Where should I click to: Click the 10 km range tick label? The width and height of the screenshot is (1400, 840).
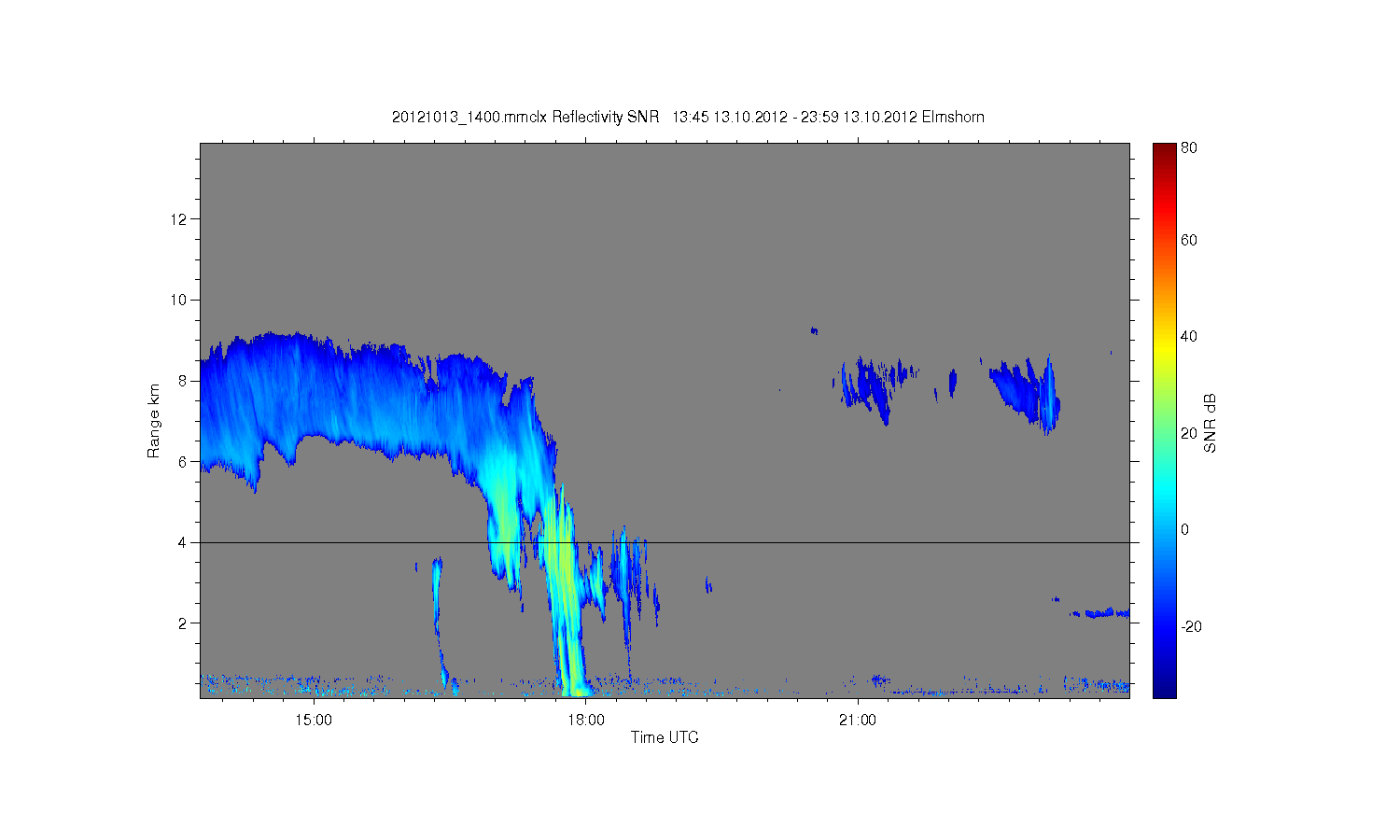pos(179,300)
